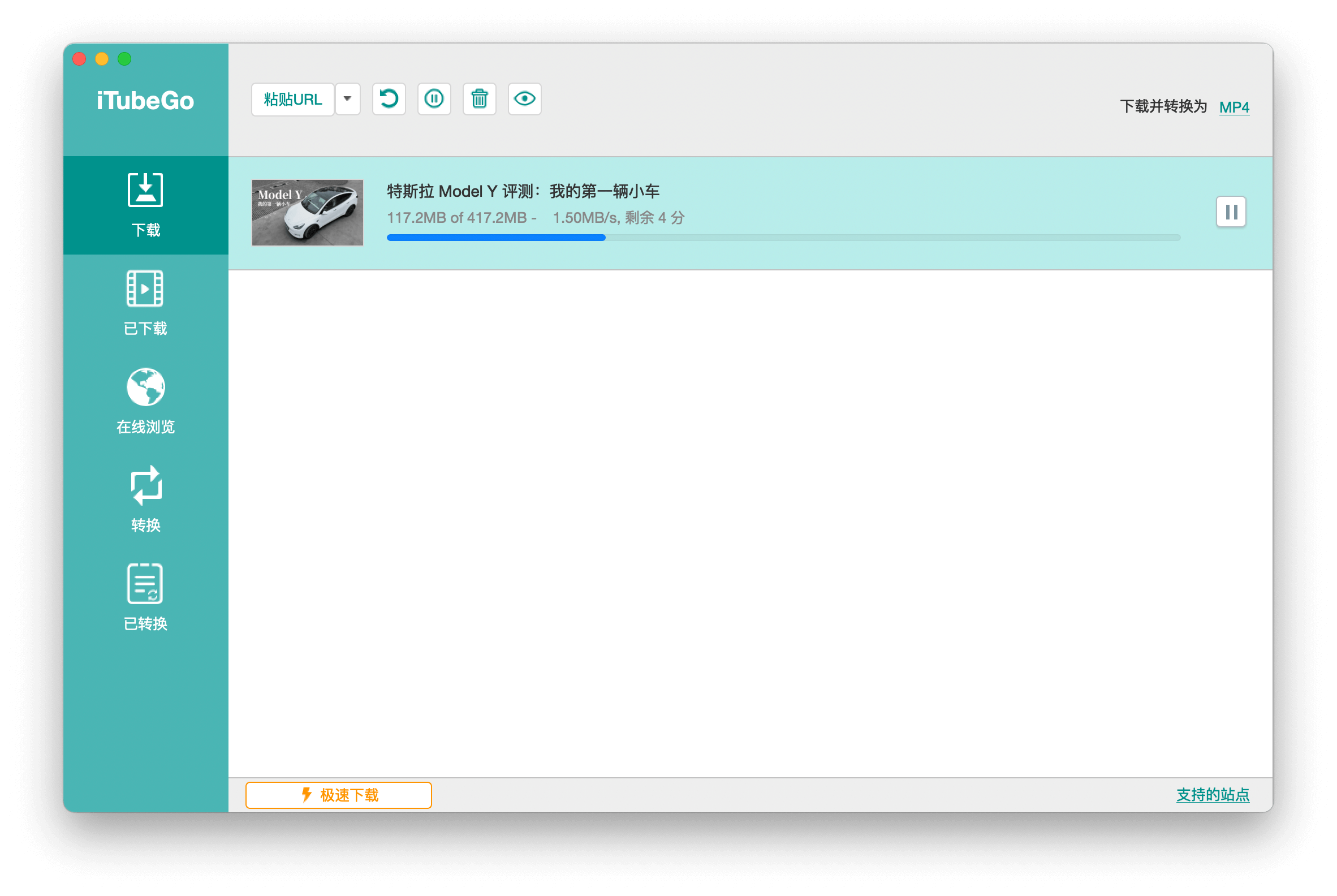The image size is (1337, 896).
Task: Switch to the 转换 (Convert) sidebar tab
Action: click(146, 500)
